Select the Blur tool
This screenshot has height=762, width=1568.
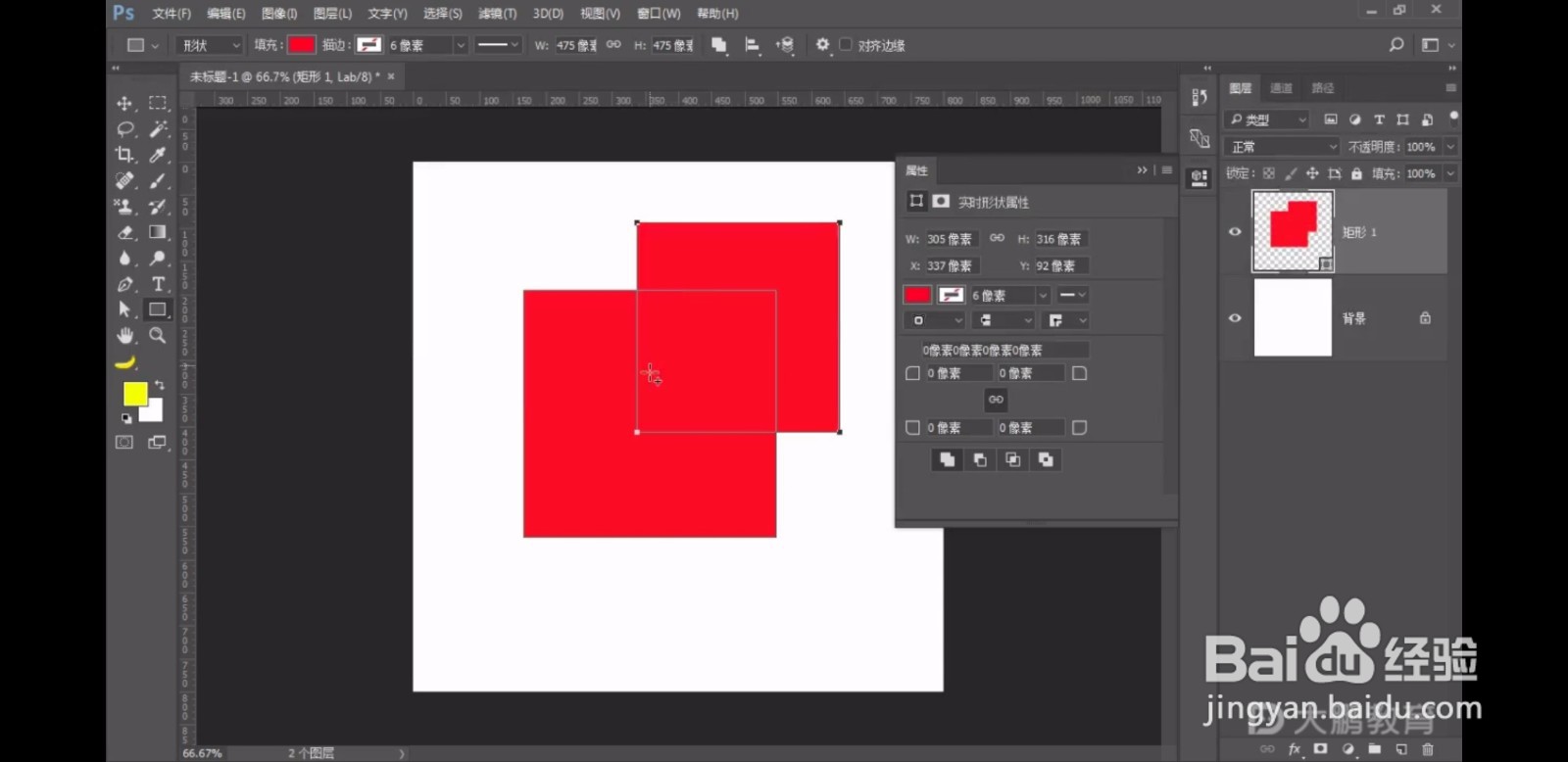coord(124,258)
